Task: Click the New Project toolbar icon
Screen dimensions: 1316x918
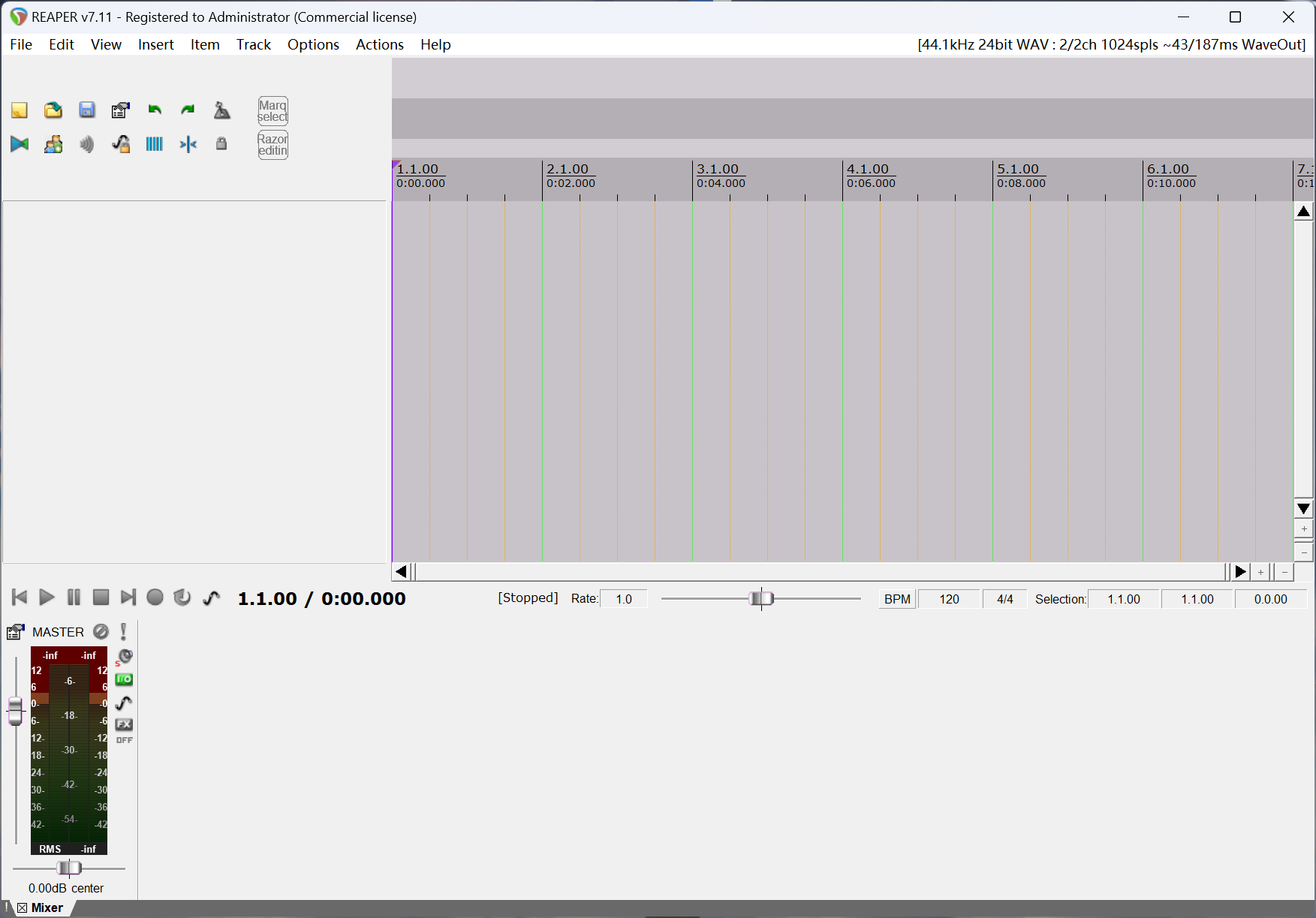Action: point(20,110)
